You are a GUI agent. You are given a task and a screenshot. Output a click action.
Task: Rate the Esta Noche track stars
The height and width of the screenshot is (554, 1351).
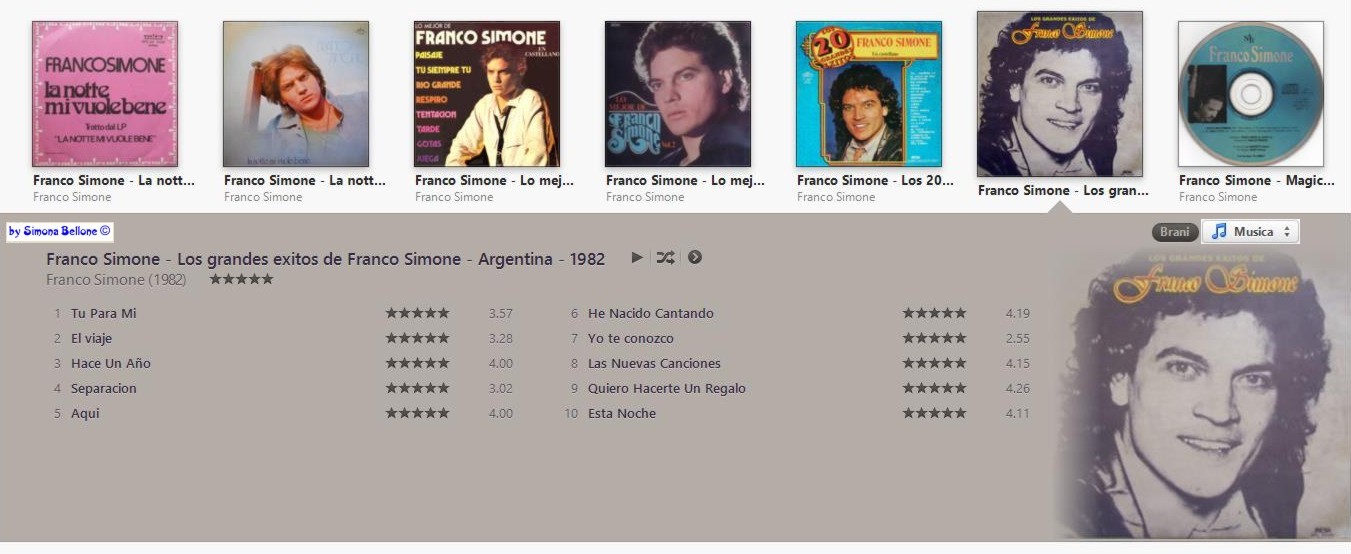tap(934, 414)
